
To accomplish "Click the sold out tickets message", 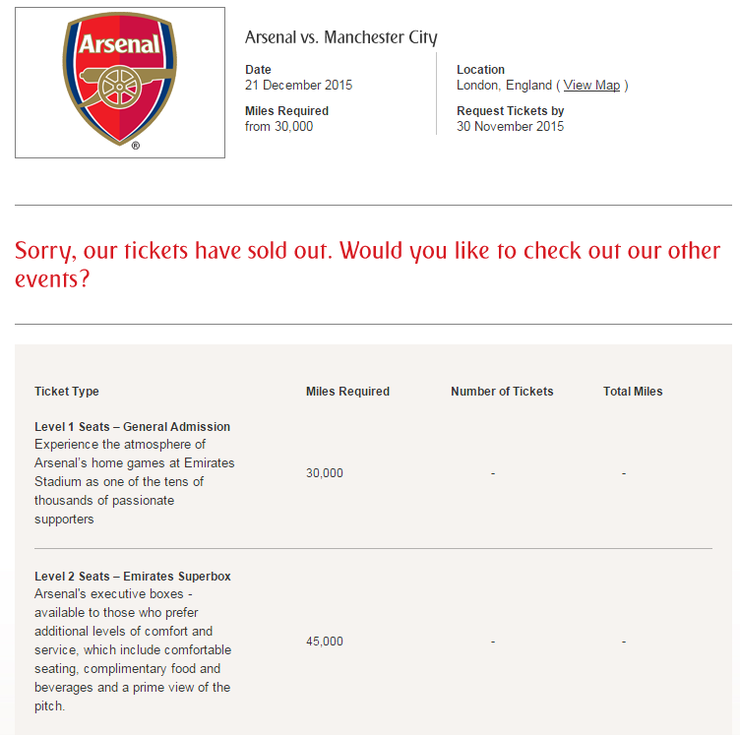I will (x=368, y=264).
